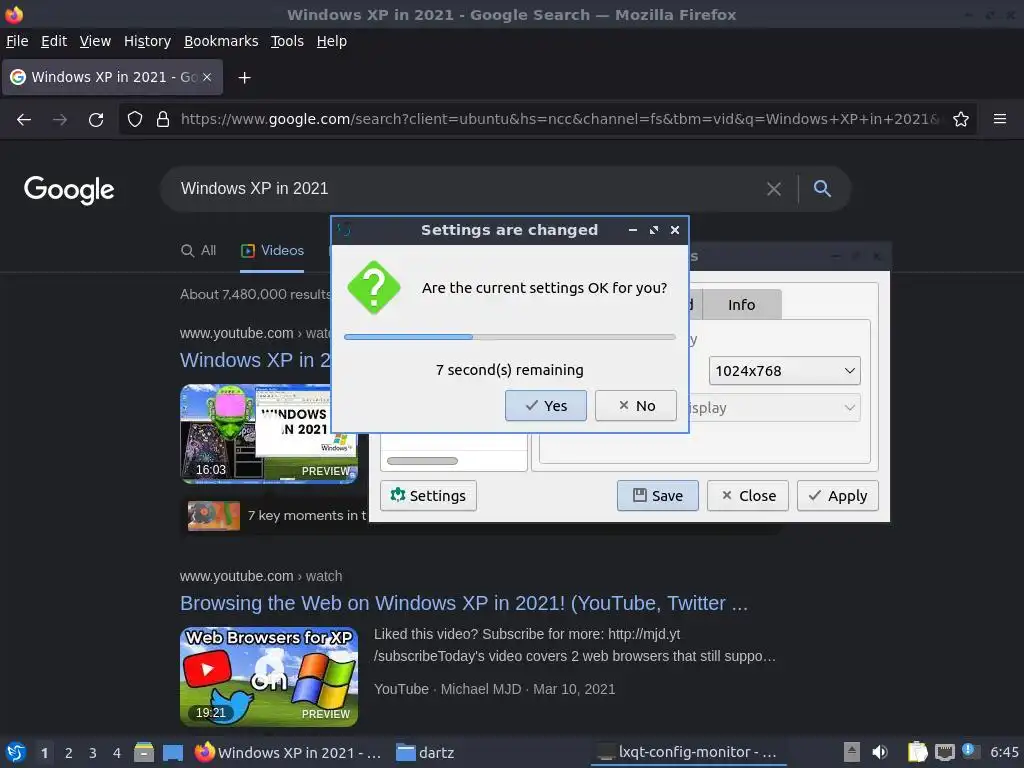Minimize the Settings are changed dialog
This screenshot has width=1024, height=768.
pyautogui.click(x=633, y=231)
